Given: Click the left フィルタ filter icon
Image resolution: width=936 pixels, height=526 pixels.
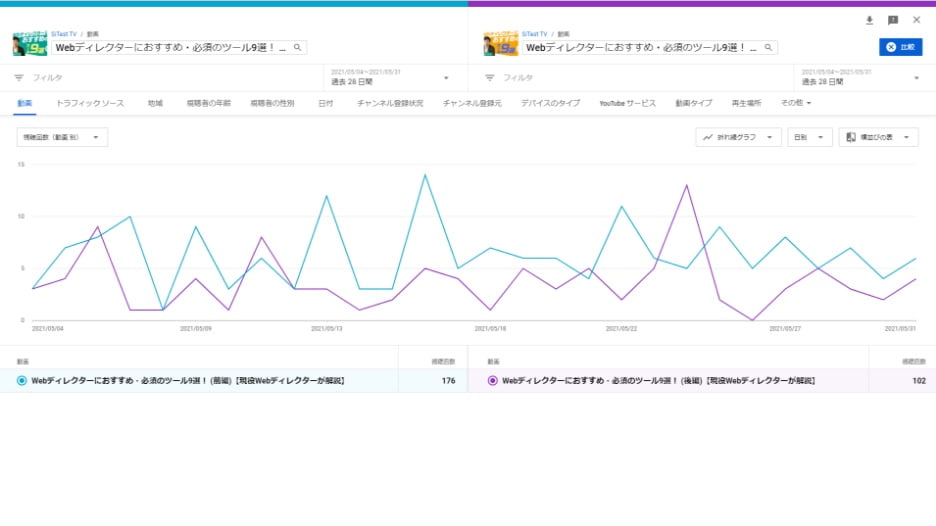Looking at the screenshot, I should pyautogui.click(x=19, y=78).
